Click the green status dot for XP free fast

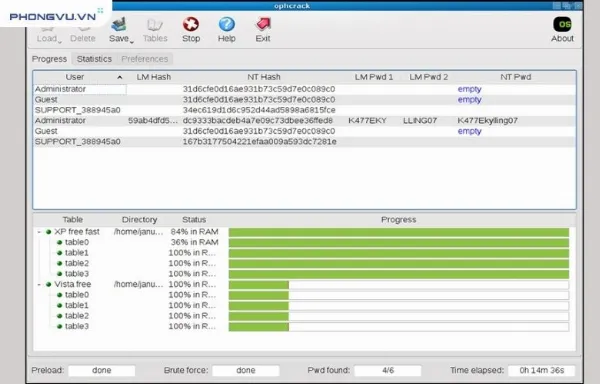[49, 232]
